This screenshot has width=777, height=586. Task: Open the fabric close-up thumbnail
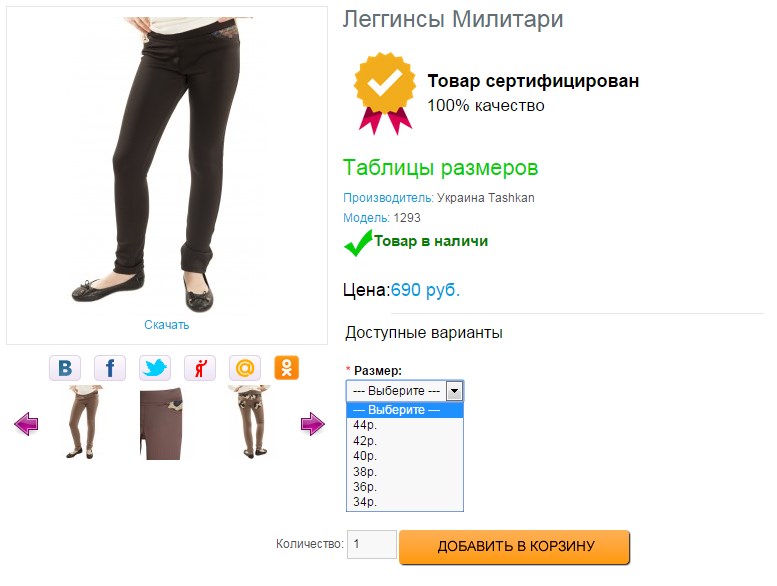pos(166,425)
